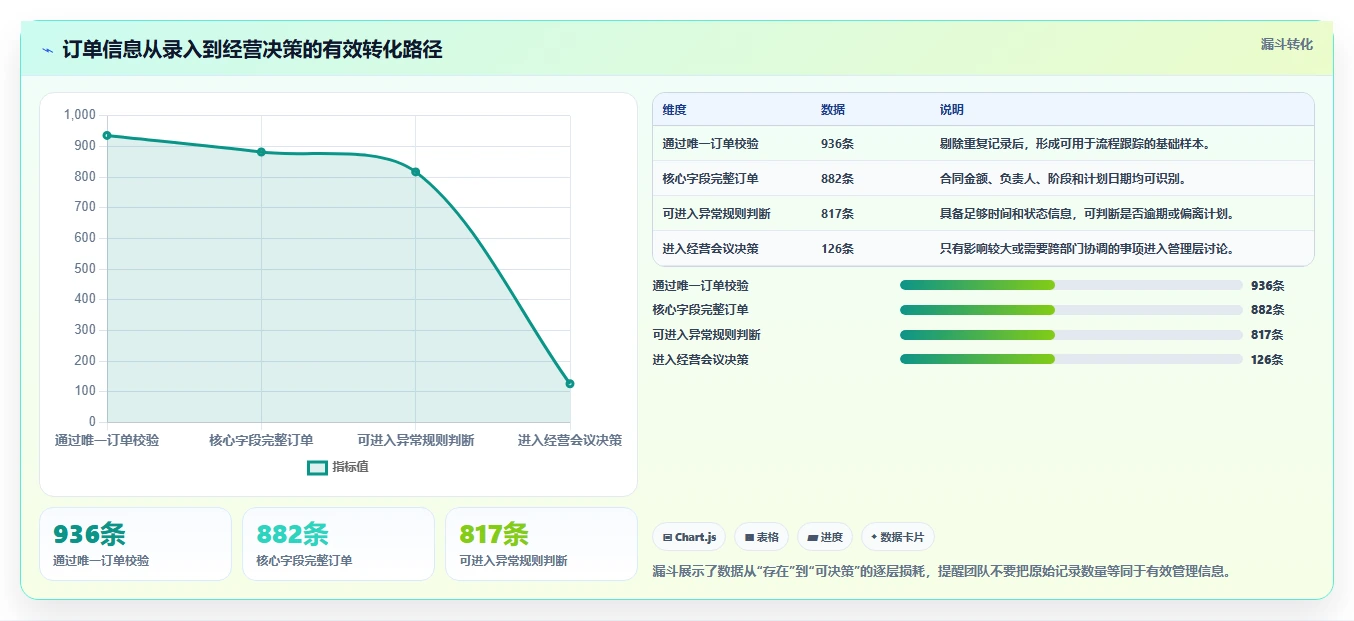Click the y-axis value 1,000
The height and width of the screenshot is (621, 1354).
(x=80, y=115)
